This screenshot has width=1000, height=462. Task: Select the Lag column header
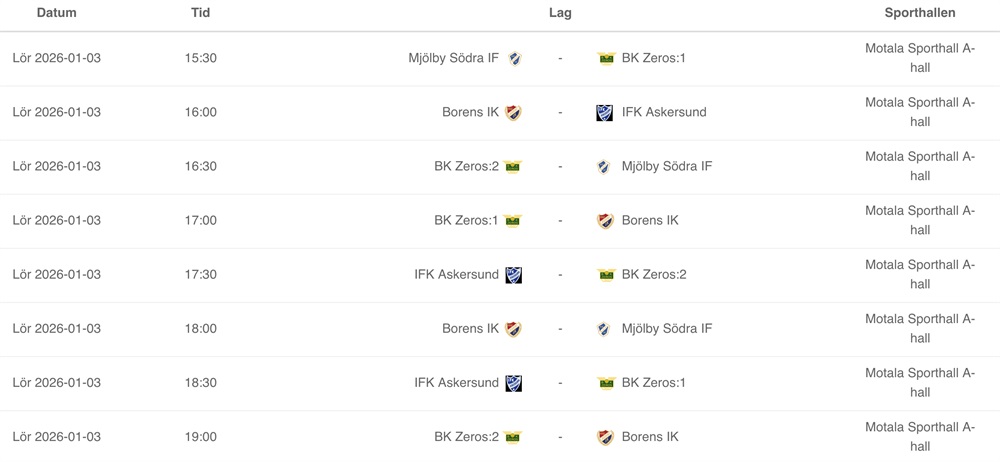coord(560,13)
